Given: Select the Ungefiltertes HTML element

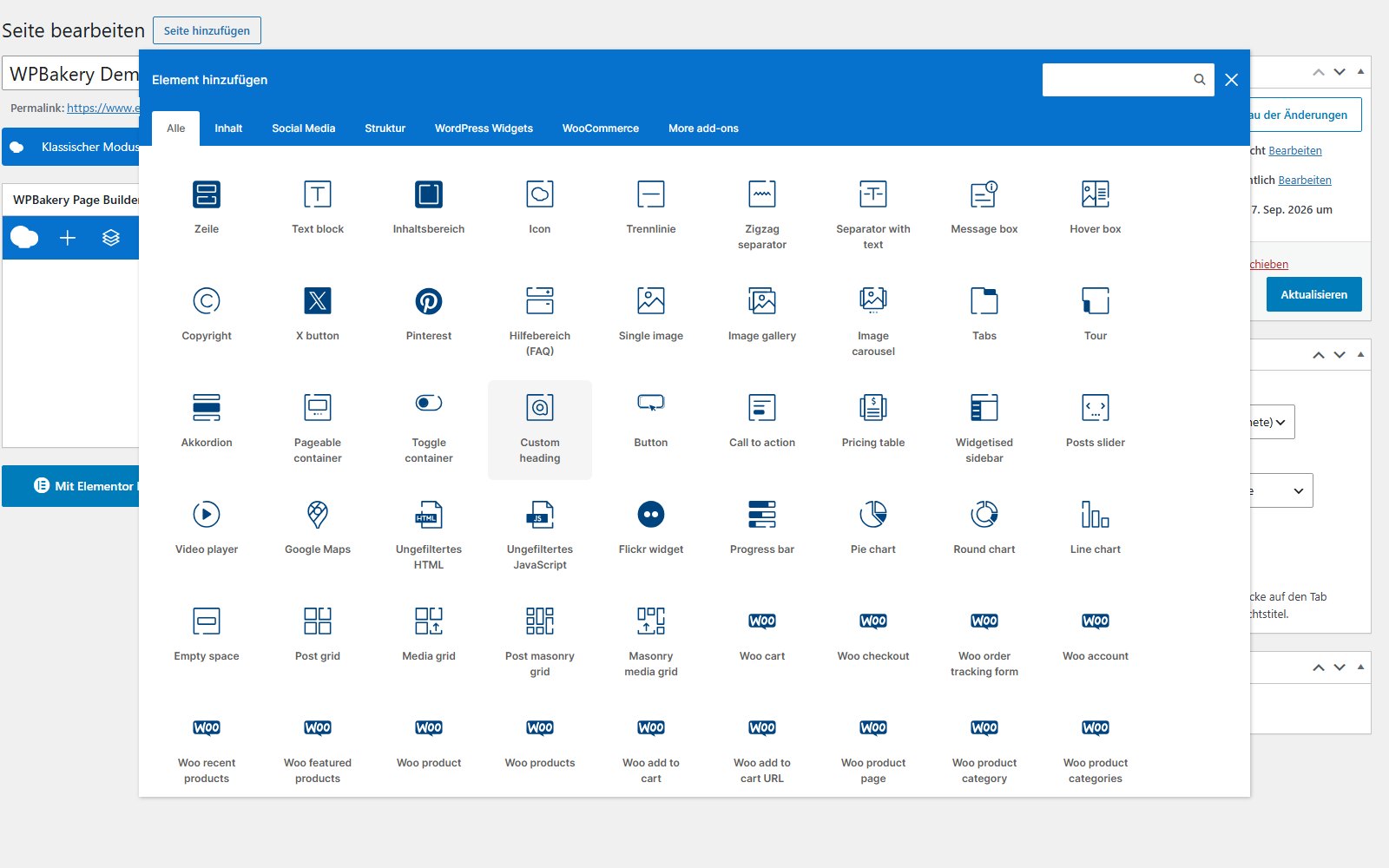Looking at the screenshot, I should pyautogui.click(x=429, y=535).
